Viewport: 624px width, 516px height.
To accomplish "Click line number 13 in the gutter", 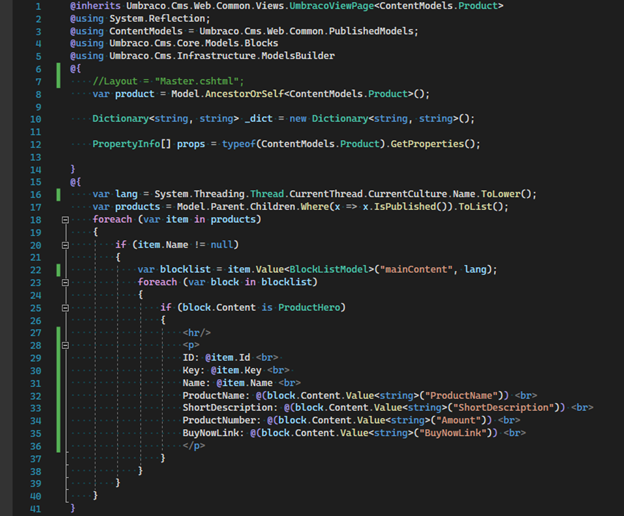I will [x=36, y=158].
